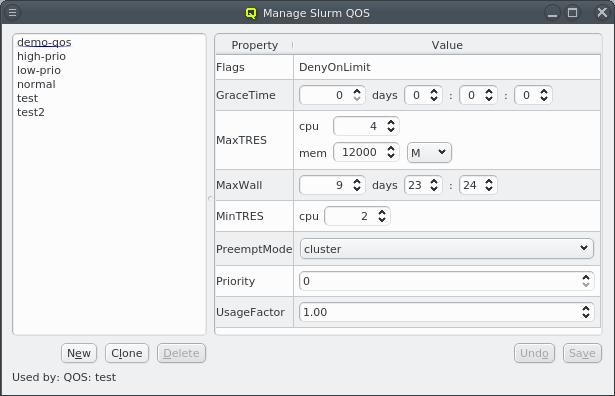Click the MaxWall property label

click(x=239, y=185)
